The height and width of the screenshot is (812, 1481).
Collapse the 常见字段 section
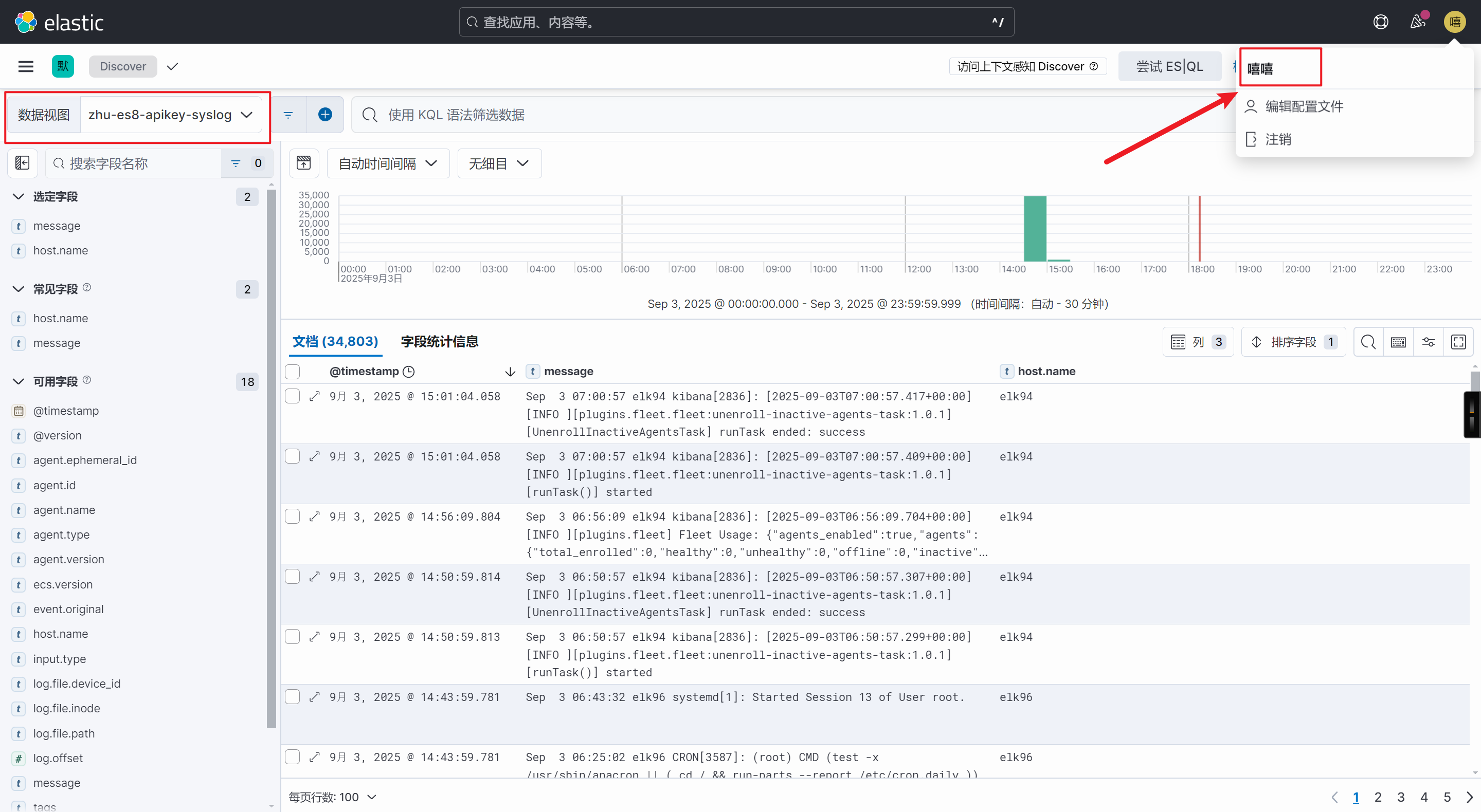[19, 289]
